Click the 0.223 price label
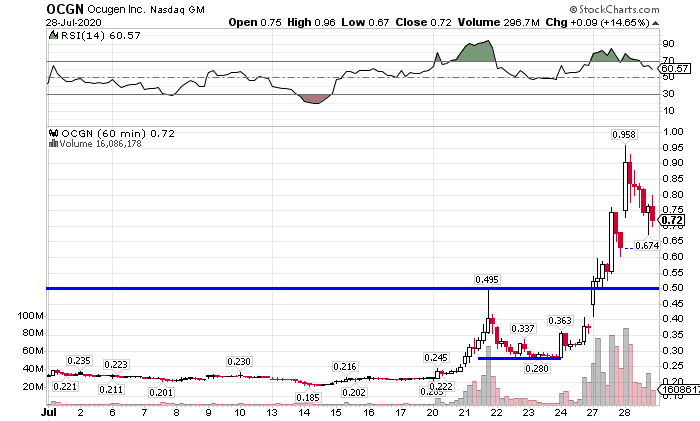The image size is (700, 421). tap(116, 365)
